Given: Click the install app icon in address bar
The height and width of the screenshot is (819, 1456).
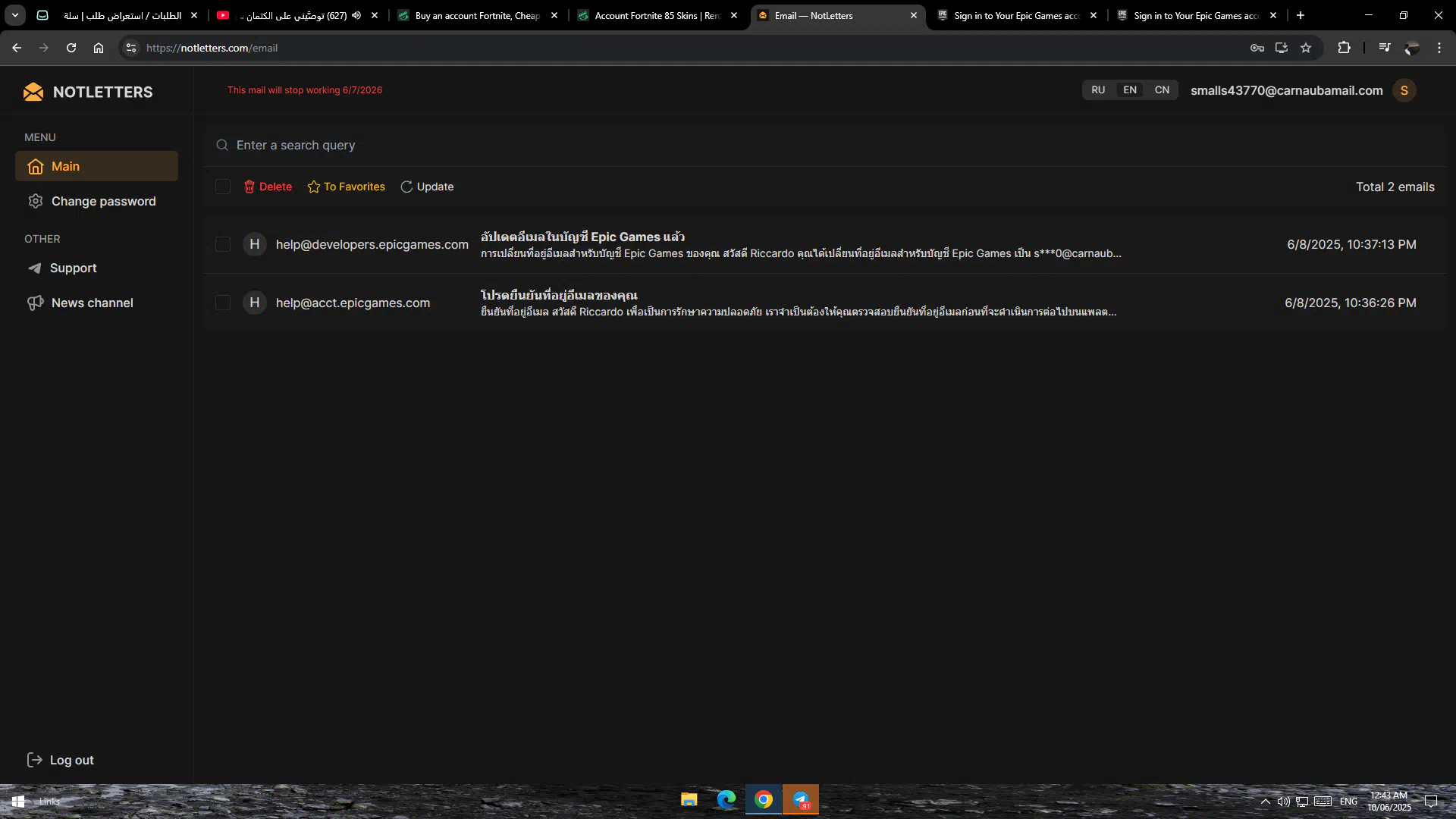Looking at the screenshot, I should (1282, 48).
